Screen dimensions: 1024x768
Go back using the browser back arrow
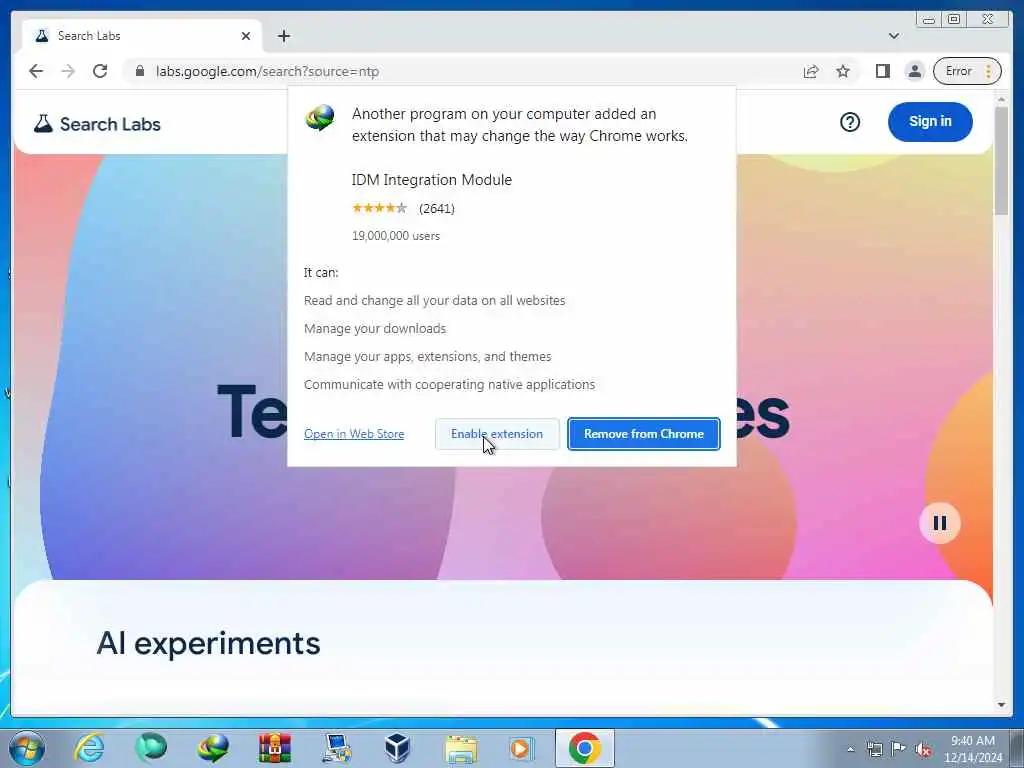(36, 71)
